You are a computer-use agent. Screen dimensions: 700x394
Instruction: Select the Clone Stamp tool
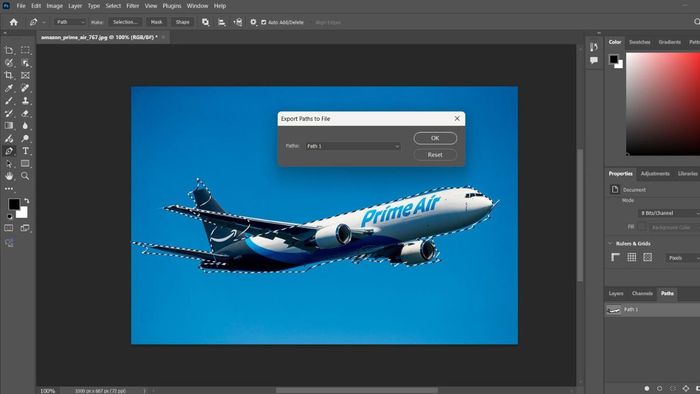click(x=25, y=100)
